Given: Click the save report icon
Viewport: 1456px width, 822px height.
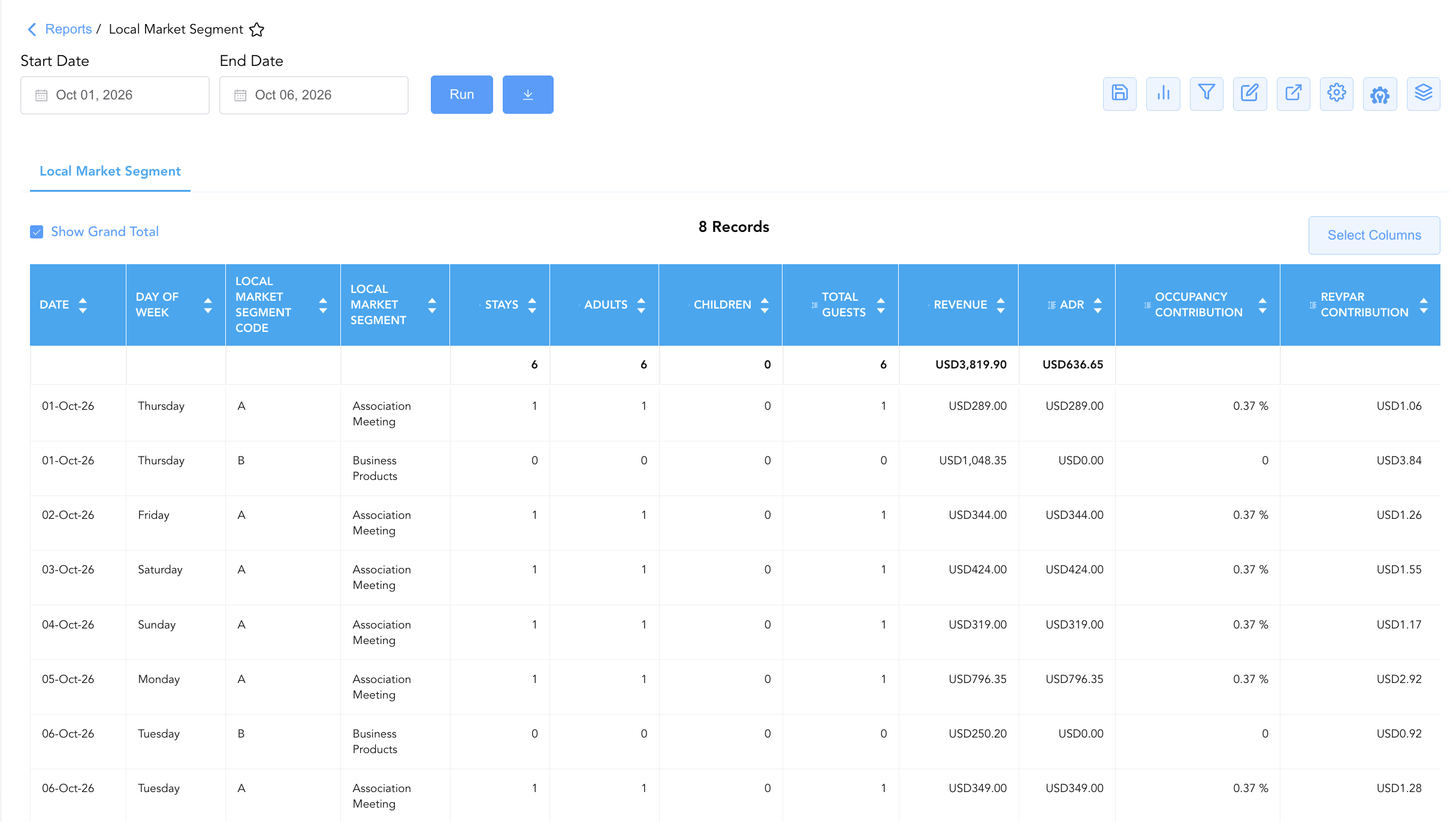Looking at the screenshot, I should click(1119, 93).
